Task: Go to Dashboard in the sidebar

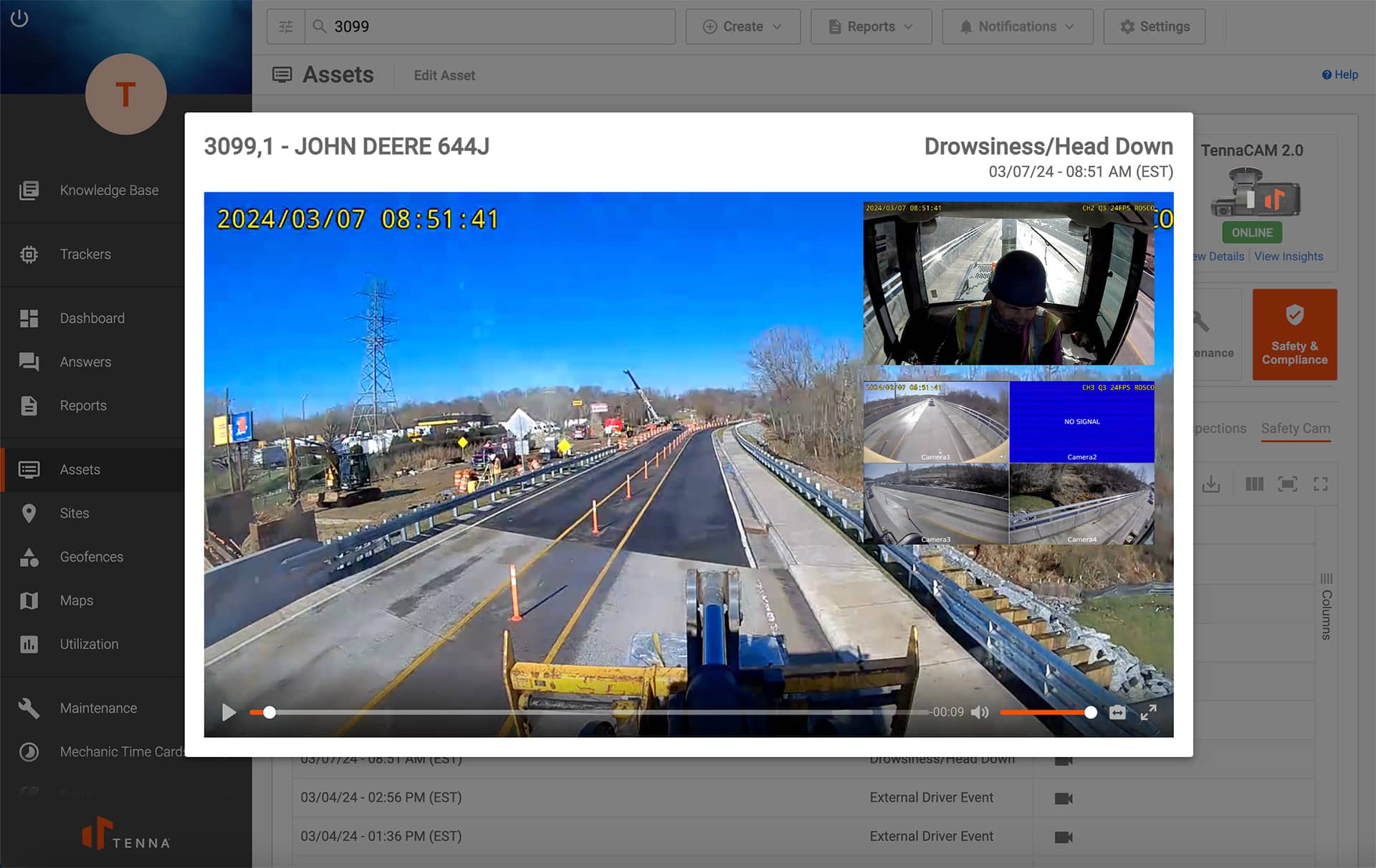Action: [92, 318]
